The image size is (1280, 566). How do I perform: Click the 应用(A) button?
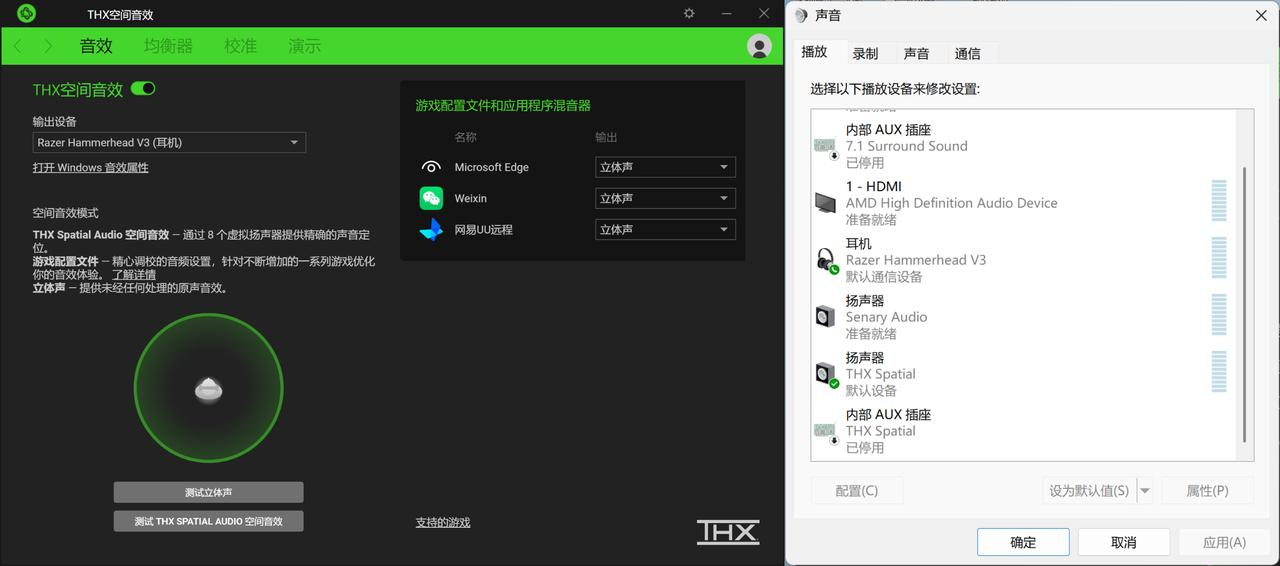[x=1224, y=542]
